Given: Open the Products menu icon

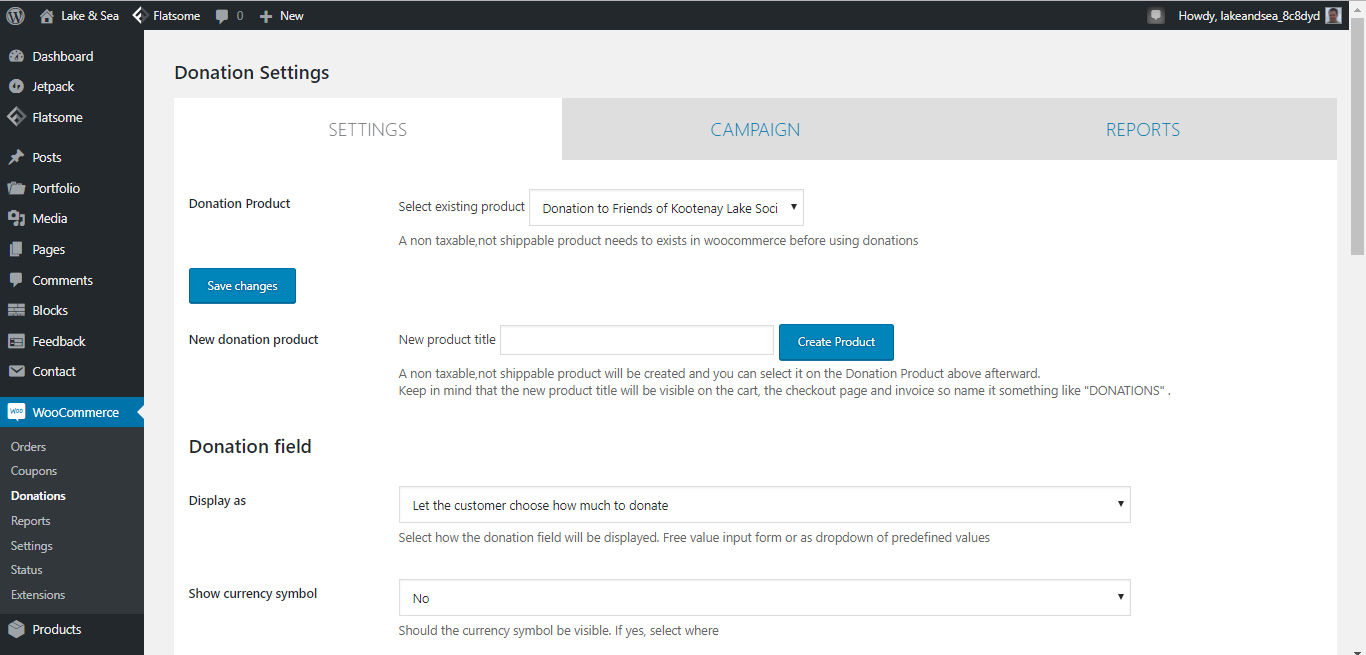Looking at the screenshot, I should 16,629.
